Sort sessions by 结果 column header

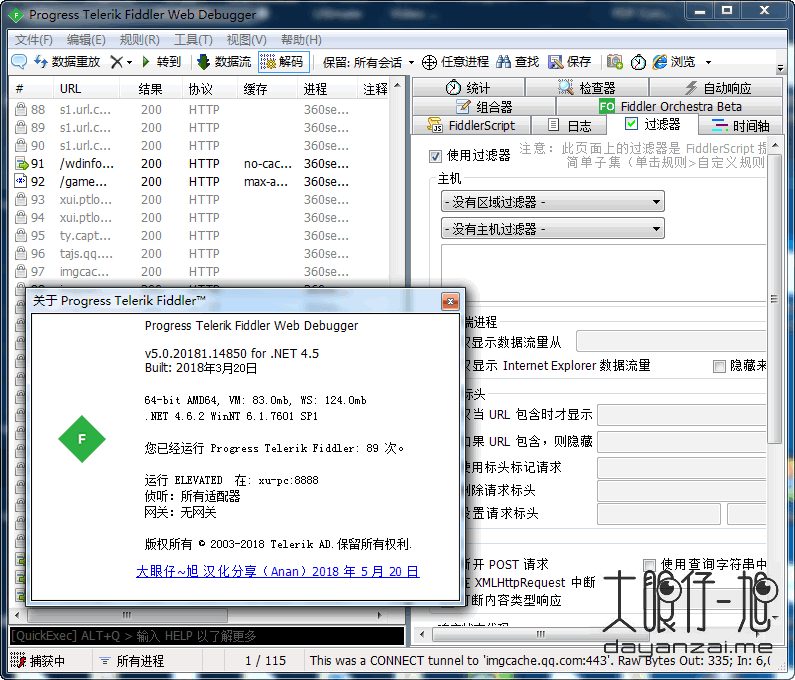click(151, 89)
